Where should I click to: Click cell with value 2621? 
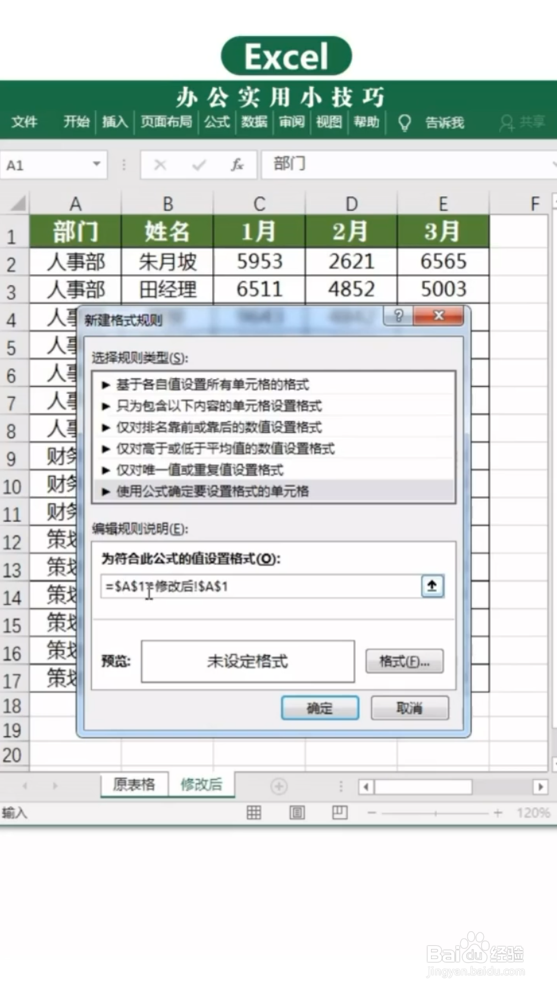(x=352, y=262)
